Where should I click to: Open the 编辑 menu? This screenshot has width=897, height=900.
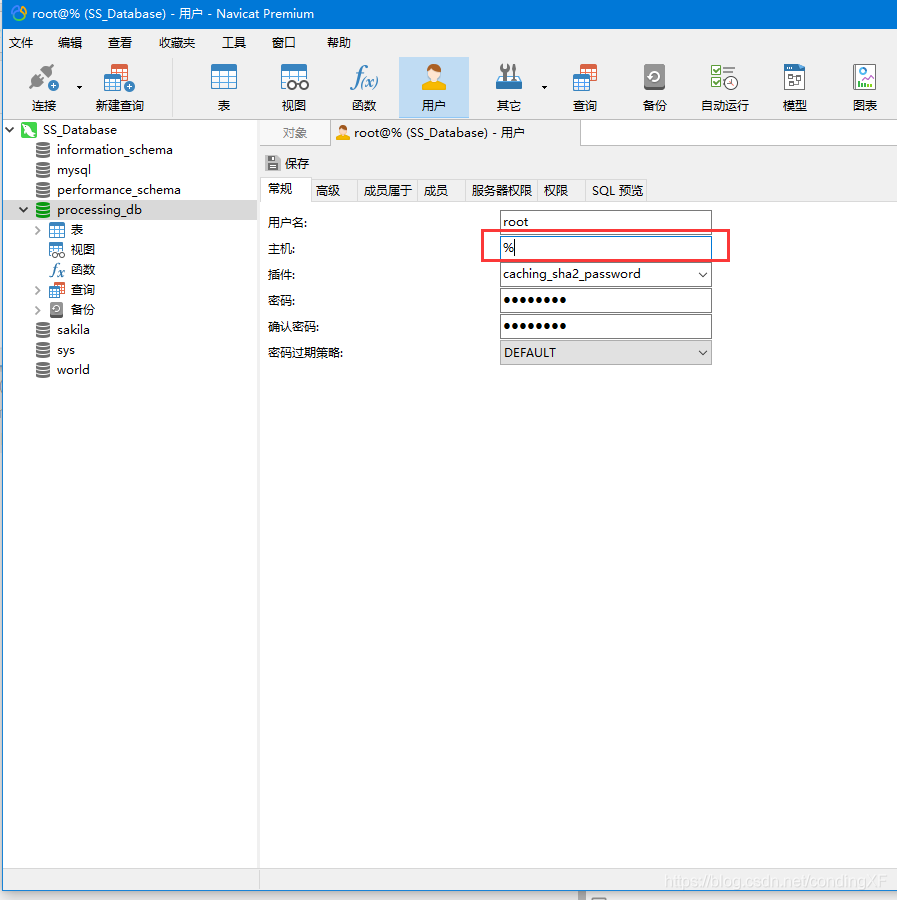click(x=70, y=42)
